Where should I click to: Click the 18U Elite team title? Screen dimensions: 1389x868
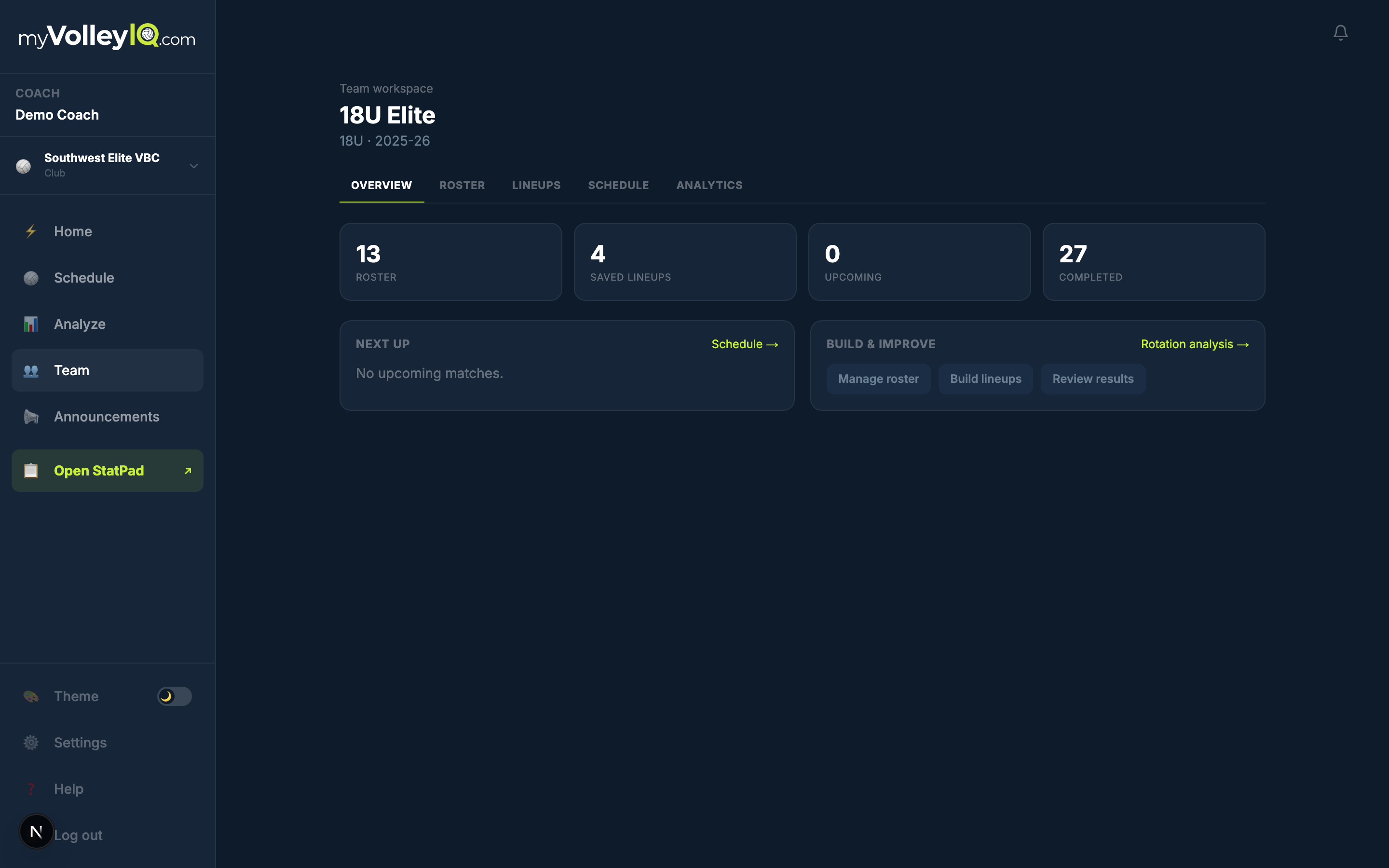[387, 115]
